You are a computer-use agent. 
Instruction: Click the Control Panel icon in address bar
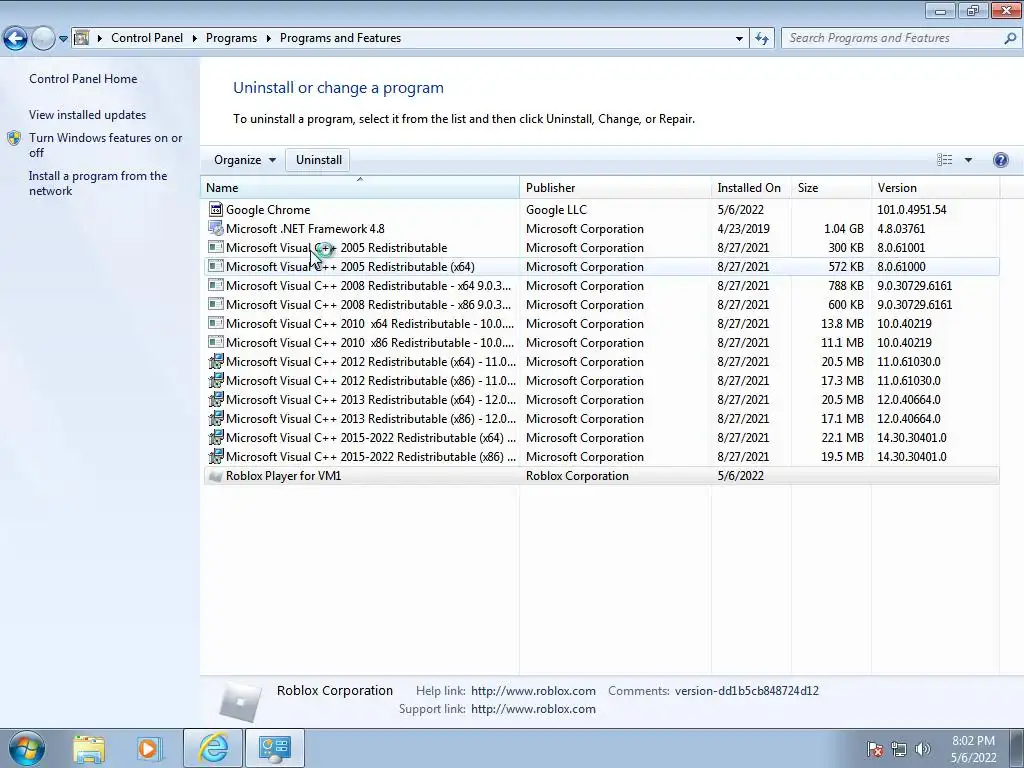click(x=81, y=38)
